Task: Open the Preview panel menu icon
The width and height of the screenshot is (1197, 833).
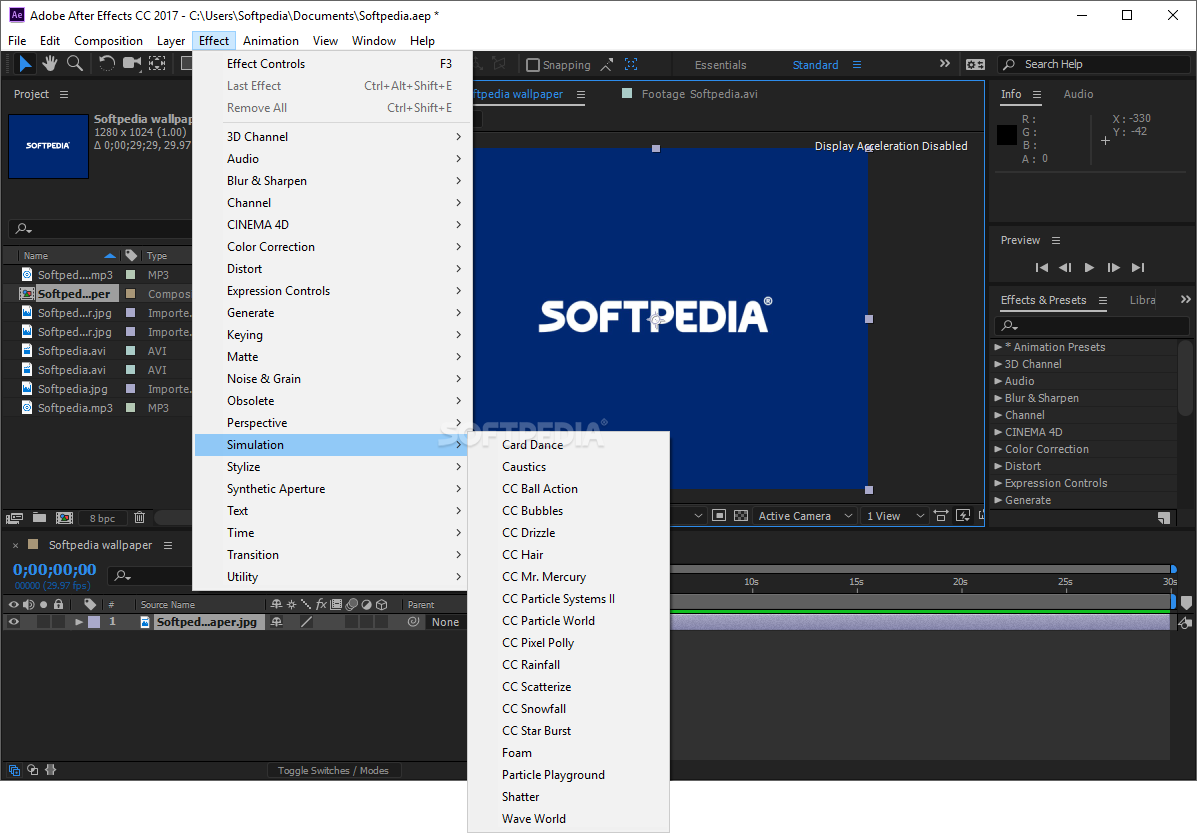Action: pyautogui.click(x=1056, y=241)
